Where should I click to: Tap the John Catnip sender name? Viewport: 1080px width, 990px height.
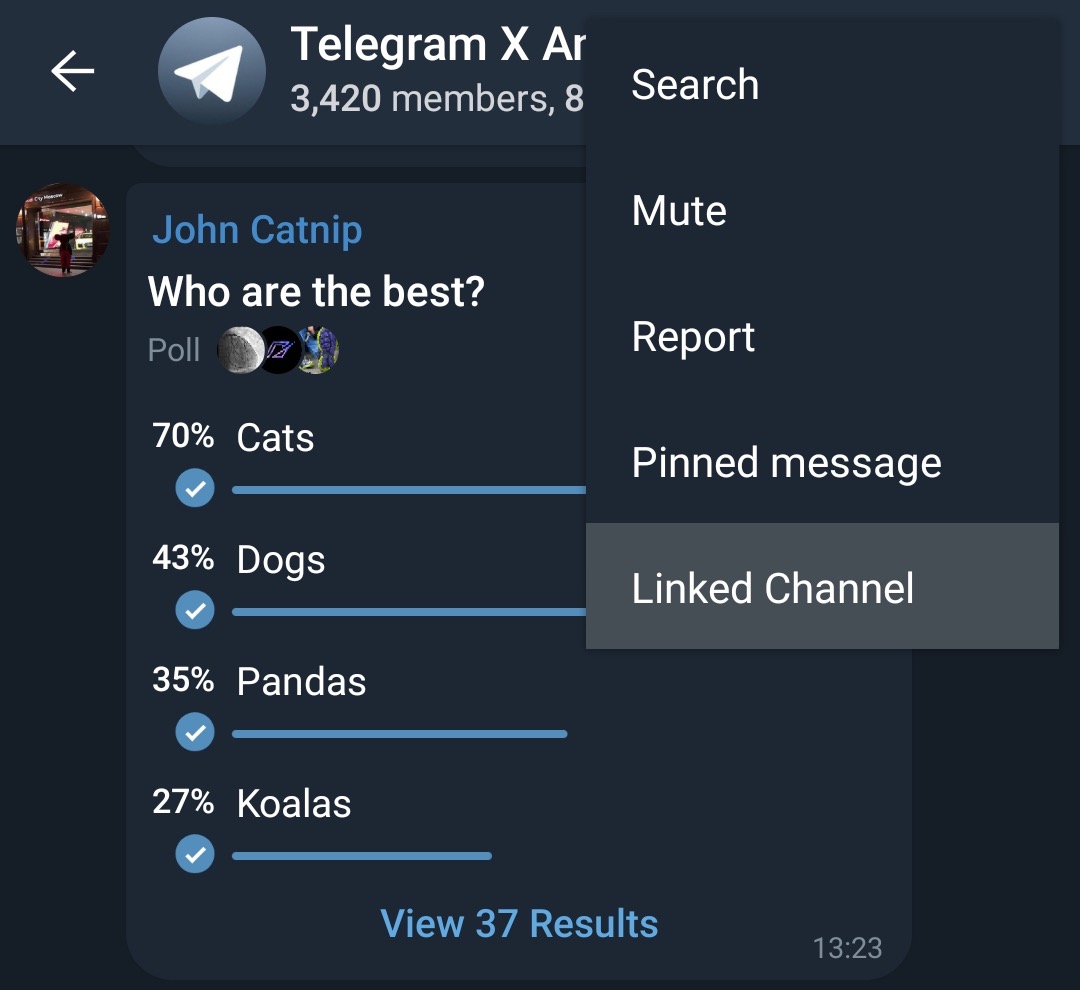click(257, 230)
